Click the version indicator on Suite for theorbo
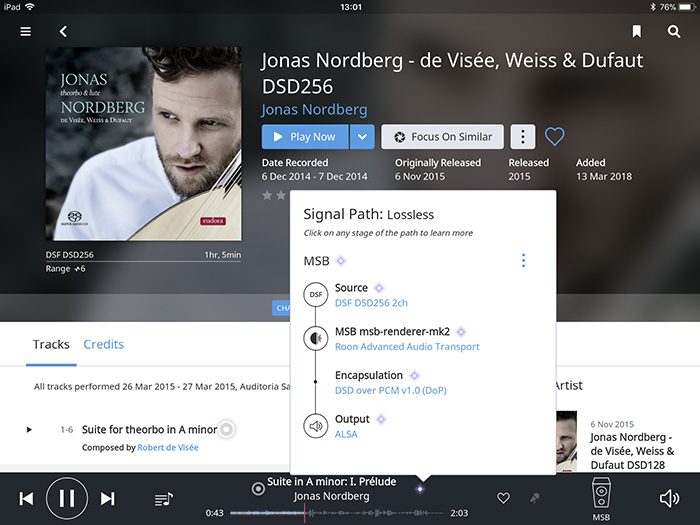Image resolution: width=700 pixels, height=525 pixels. tap(227, 429)
